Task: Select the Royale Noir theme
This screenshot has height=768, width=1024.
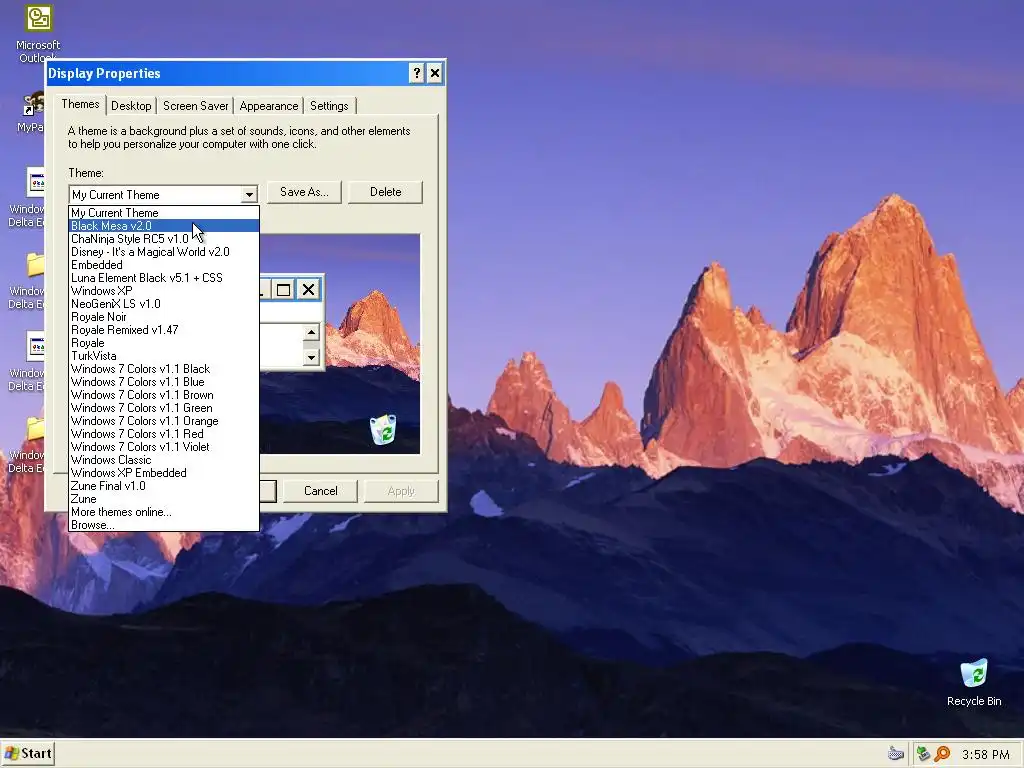Action: tap(164, 317)
